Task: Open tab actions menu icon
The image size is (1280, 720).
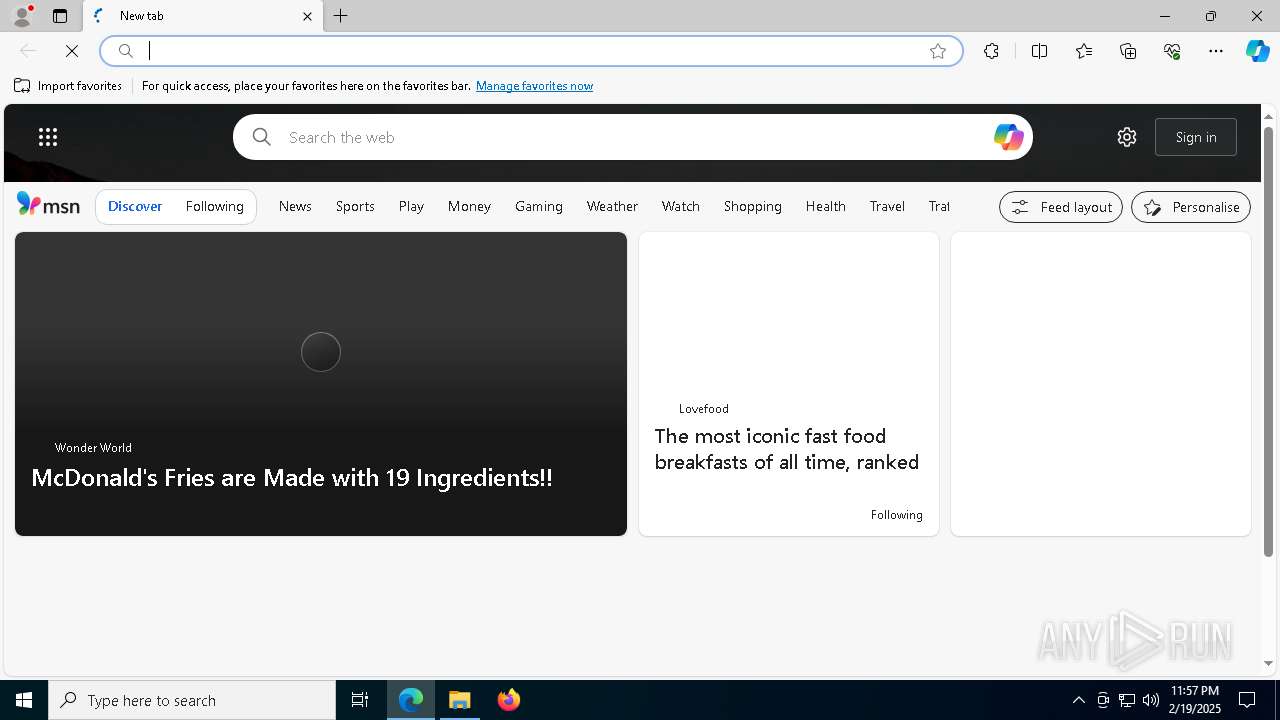Action: point(60,16)
